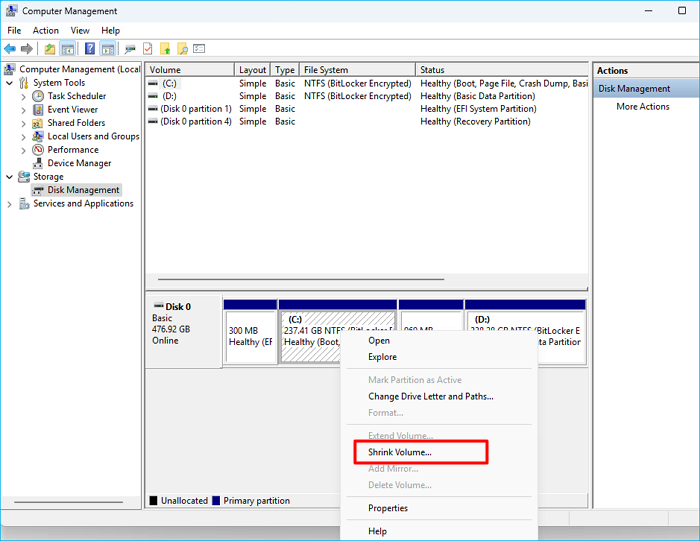Collapse the Storage tree node
The height and width of the screenshot is (541, 700).
coord(10,177)
